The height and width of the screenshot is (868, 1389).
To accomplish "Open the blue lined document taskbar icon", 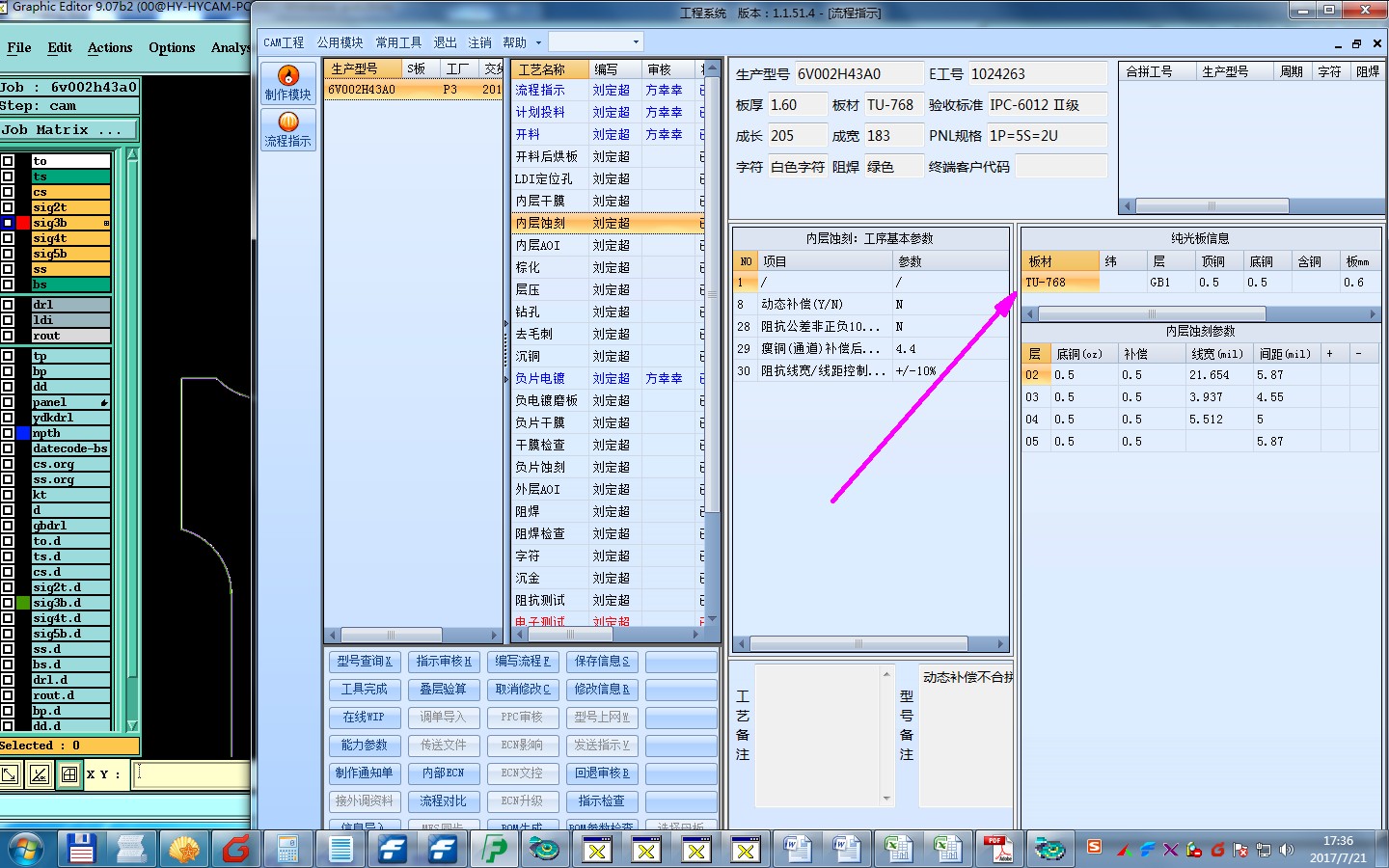I will 340,850.
